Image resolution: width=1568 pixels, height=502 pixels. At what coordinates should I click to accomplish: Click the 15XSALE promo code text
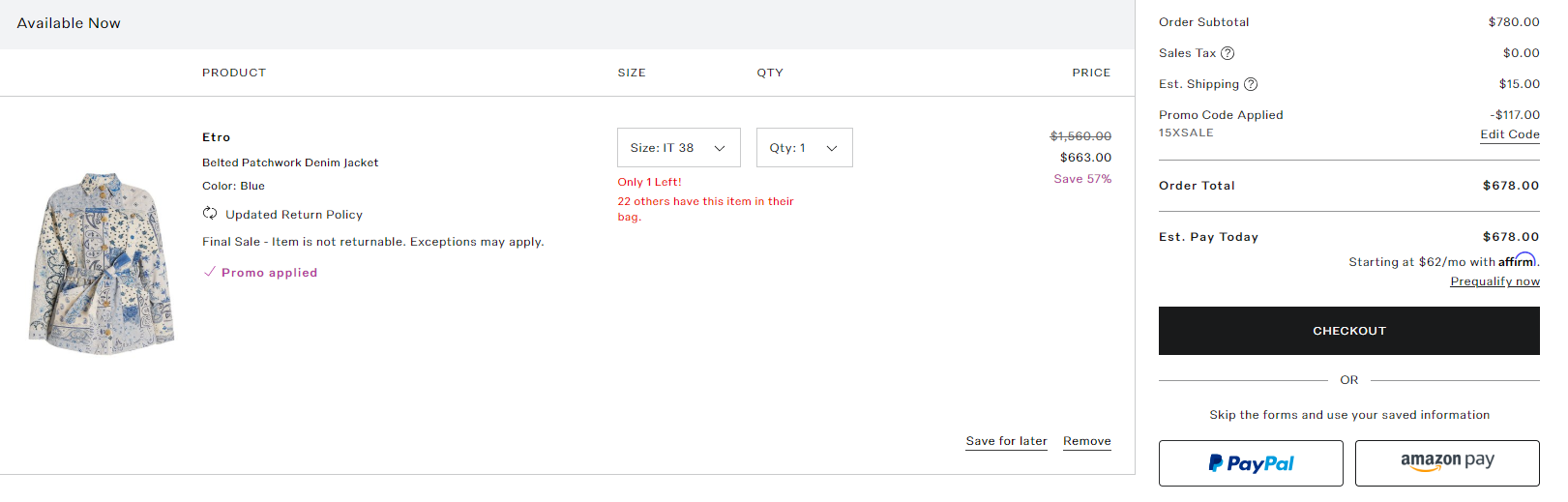tap(1186, 133)
